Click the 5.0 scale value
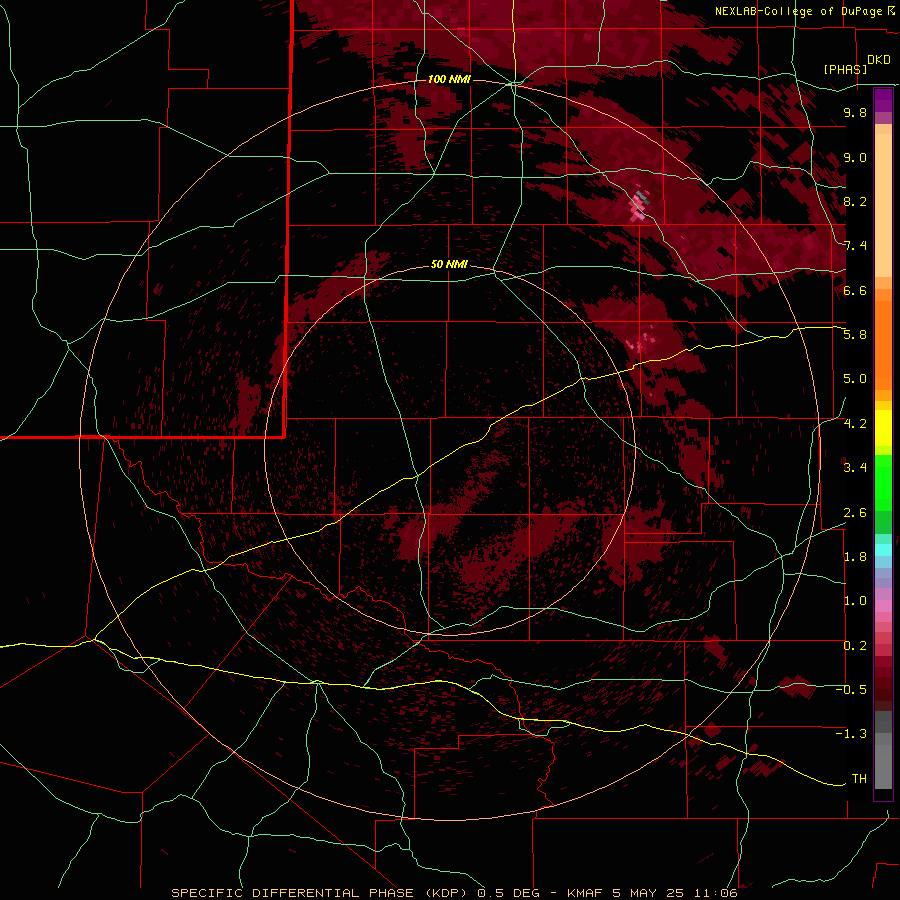The width and height of the screenshot is (900, 900). 855,379
